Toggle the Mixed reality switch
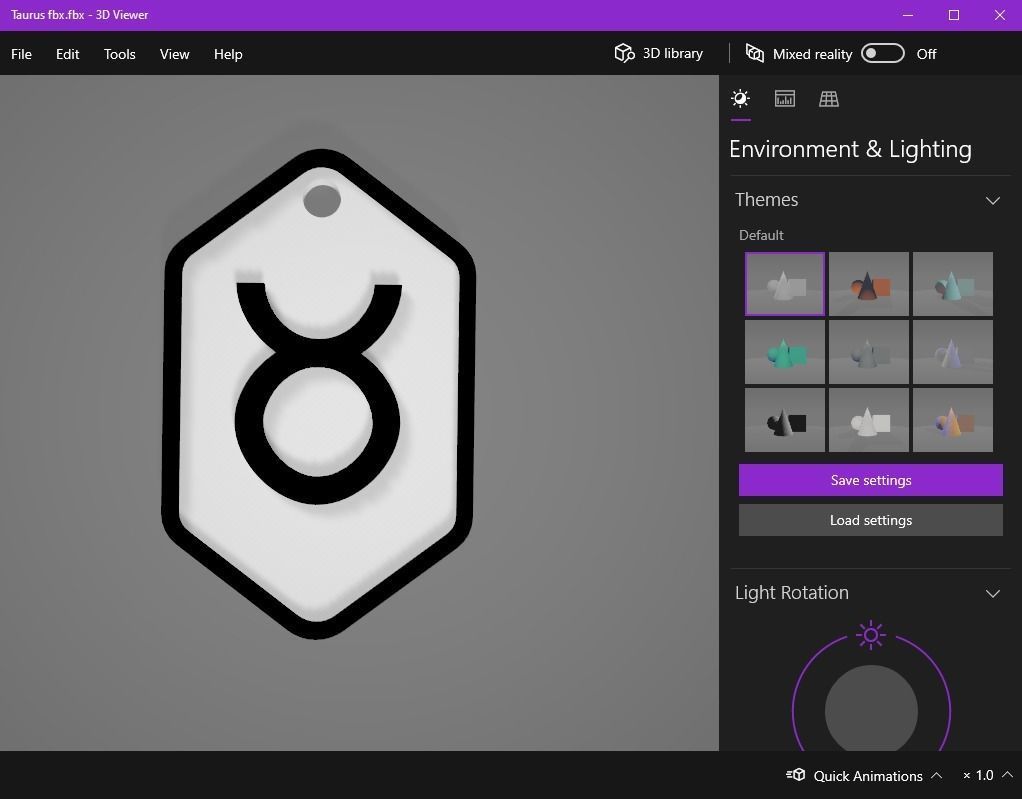This screenshot has height=799, width=1022. pos(883,53)
